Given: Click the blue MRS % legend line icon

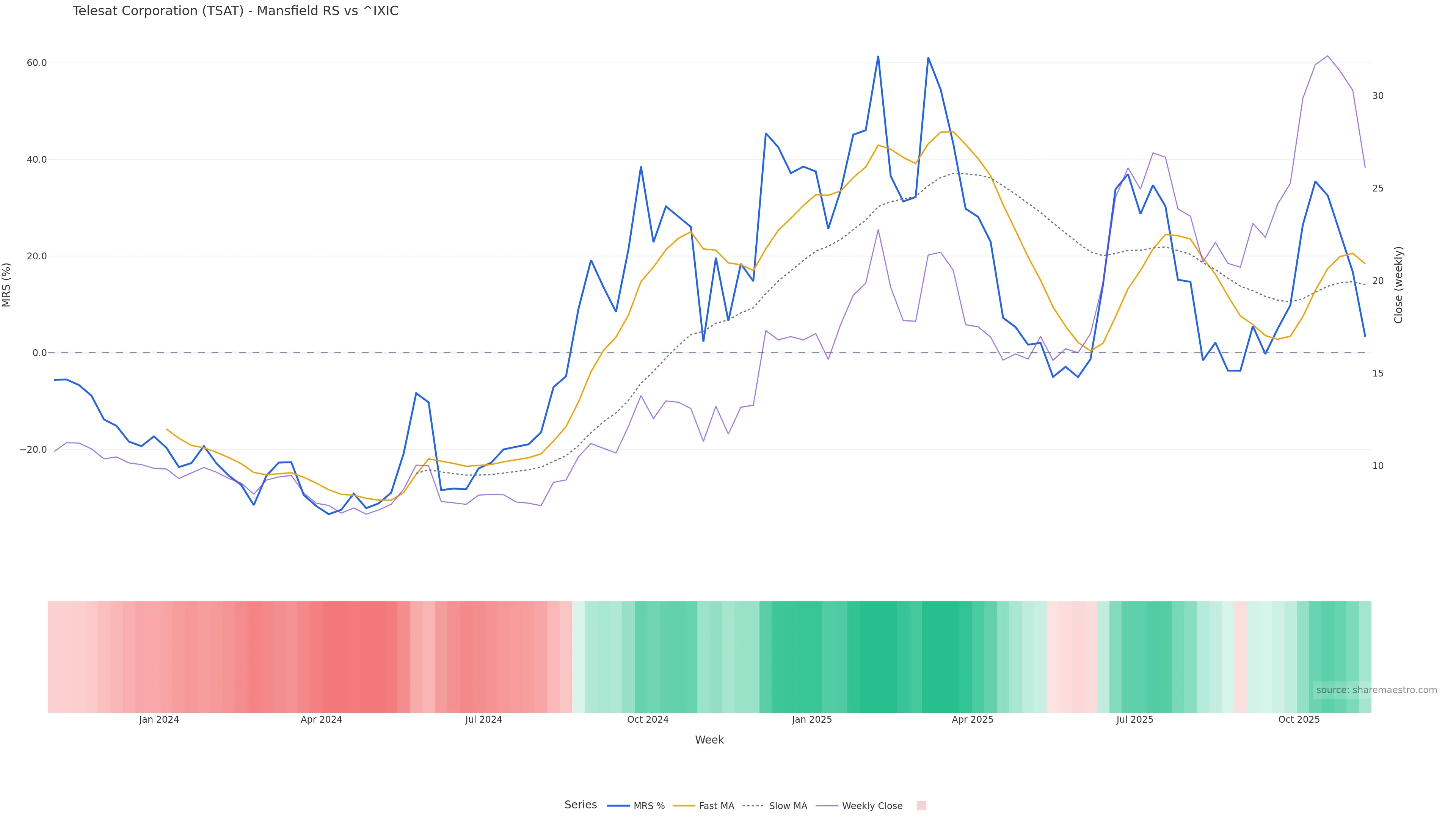Looking at the screenshot, I should point(618,806).
